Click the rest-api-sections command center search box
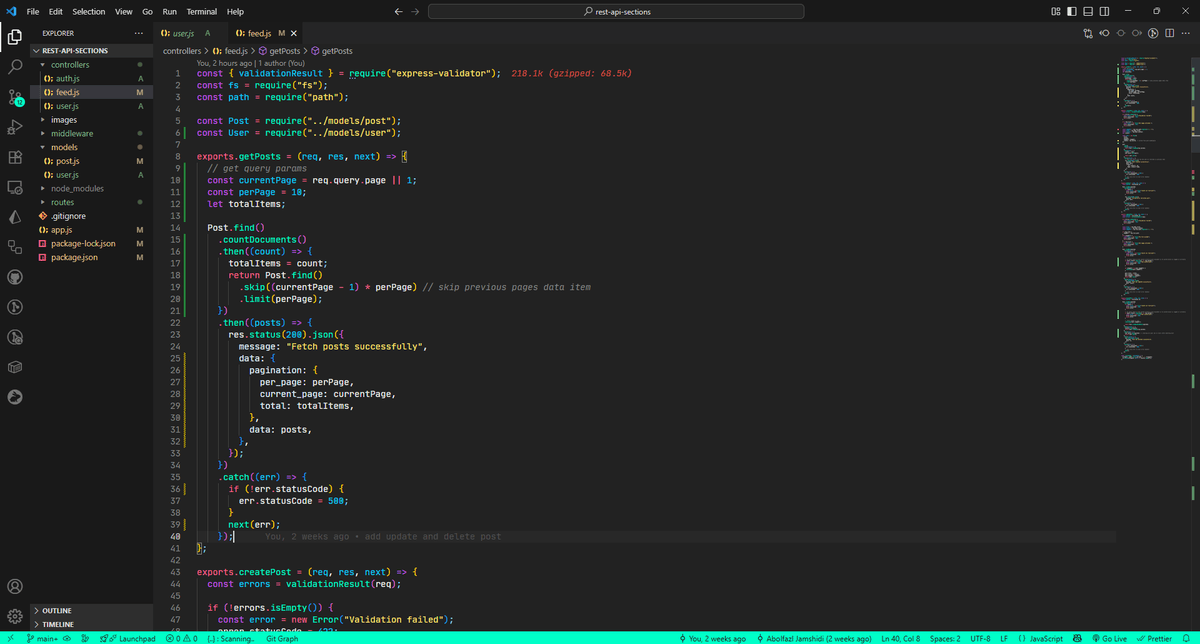Image resolution: width=1200 pixels, height=644 pixels. (x=615, y=11)
